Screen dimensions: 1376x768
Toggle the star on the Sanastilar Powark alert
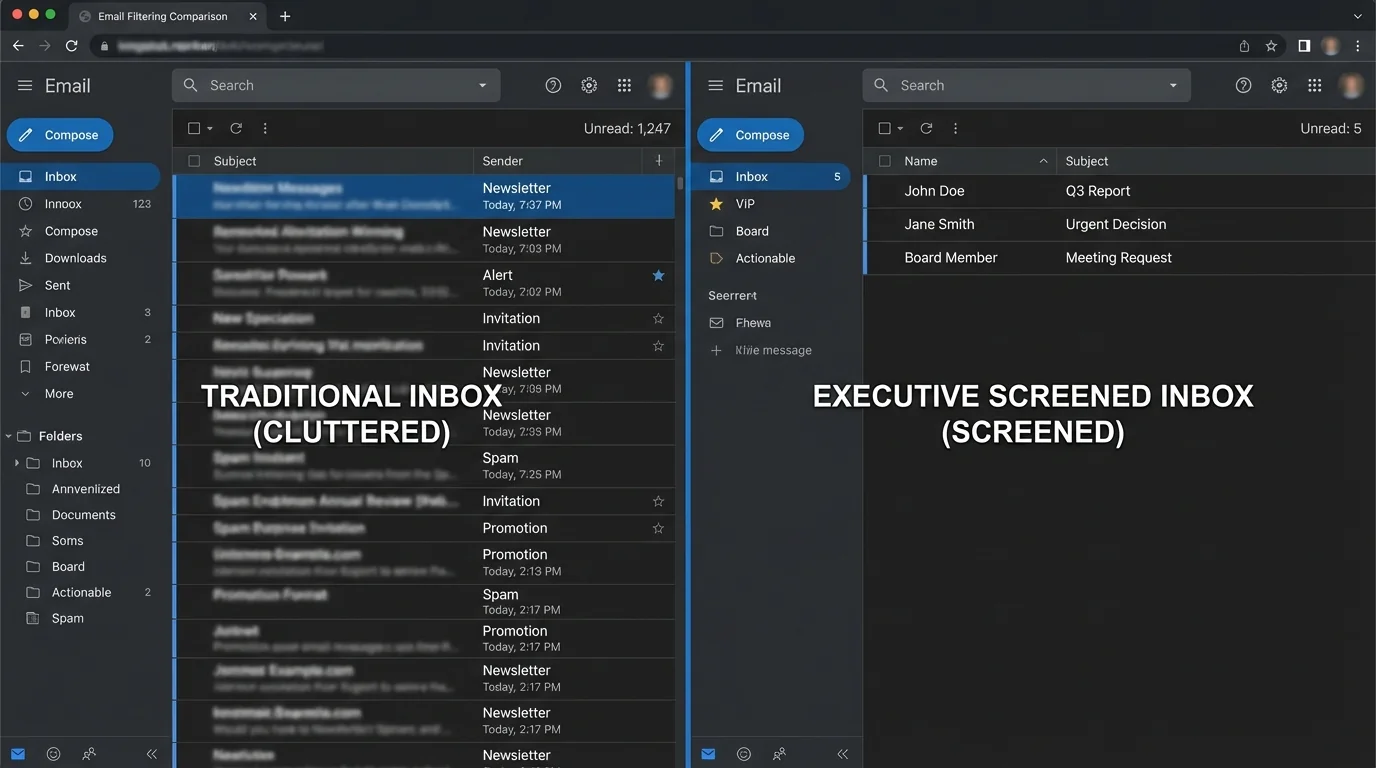click(x=658, y=275)
